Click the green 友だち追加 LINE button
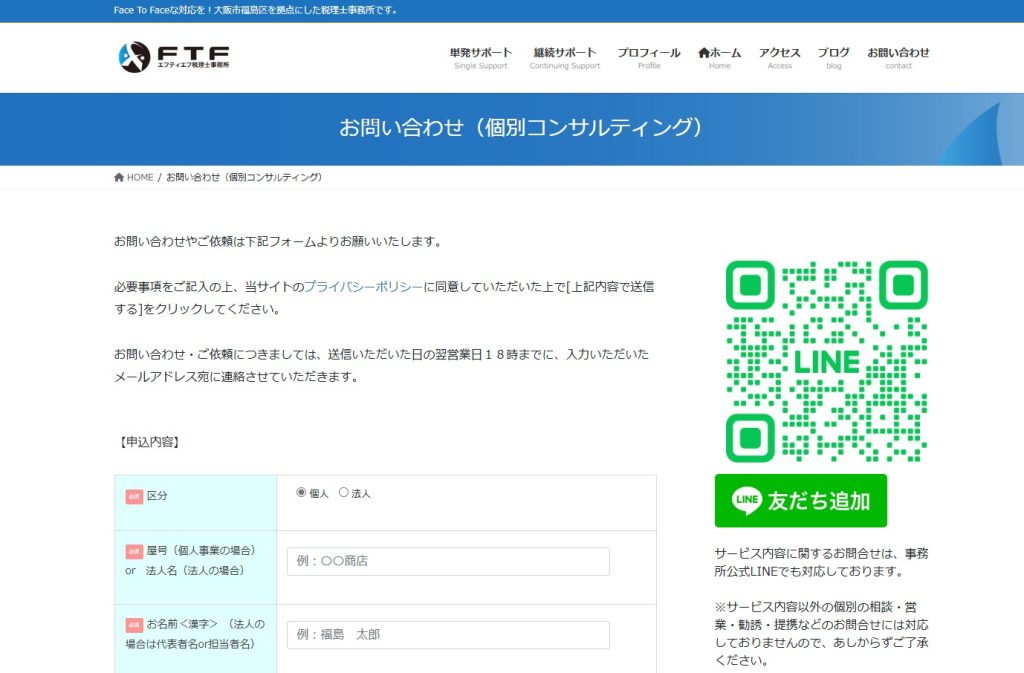Viewport: 1024px width, 673px height. click(x=801, y=501)
